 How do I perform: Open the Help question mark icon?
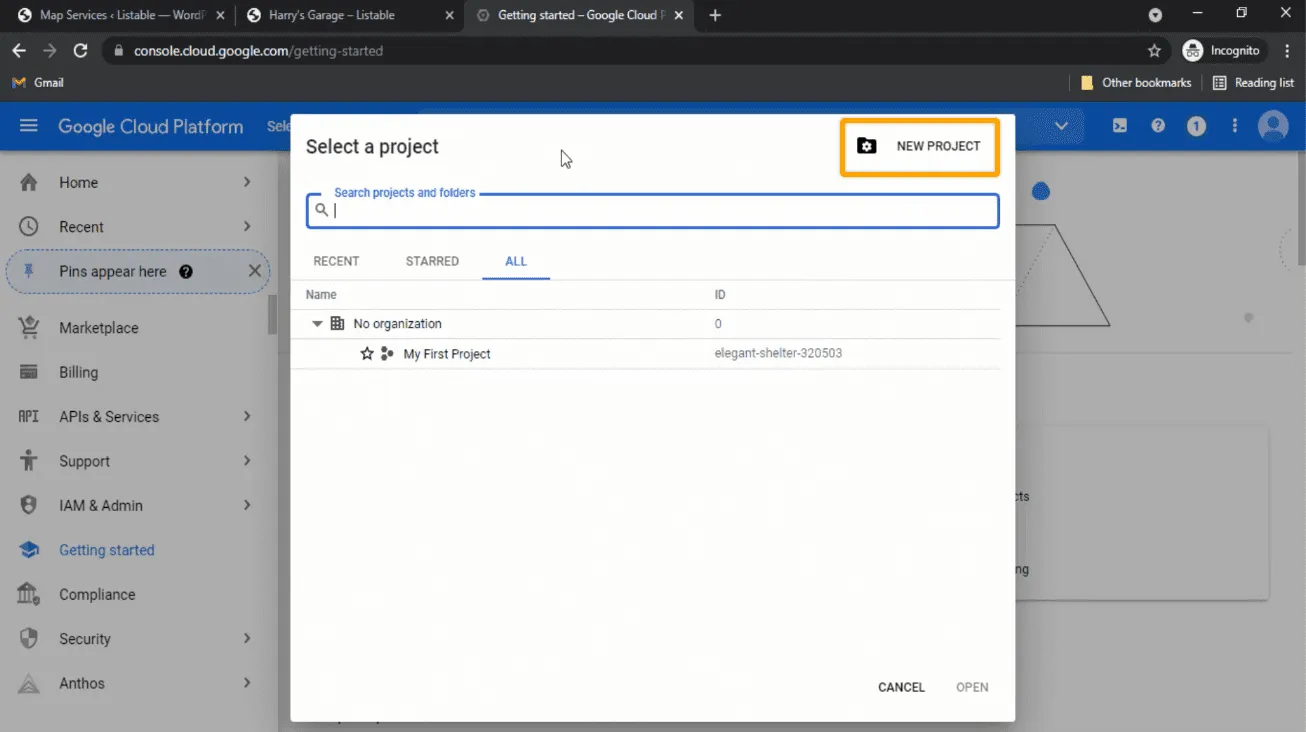tap(1158, 126)
